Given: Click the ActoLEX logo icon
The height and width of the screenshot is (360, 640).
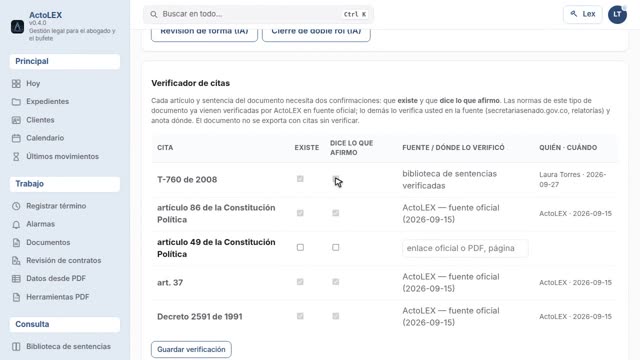Looking at the screenshot, I should pyautogui.click(x=17, y=27).
